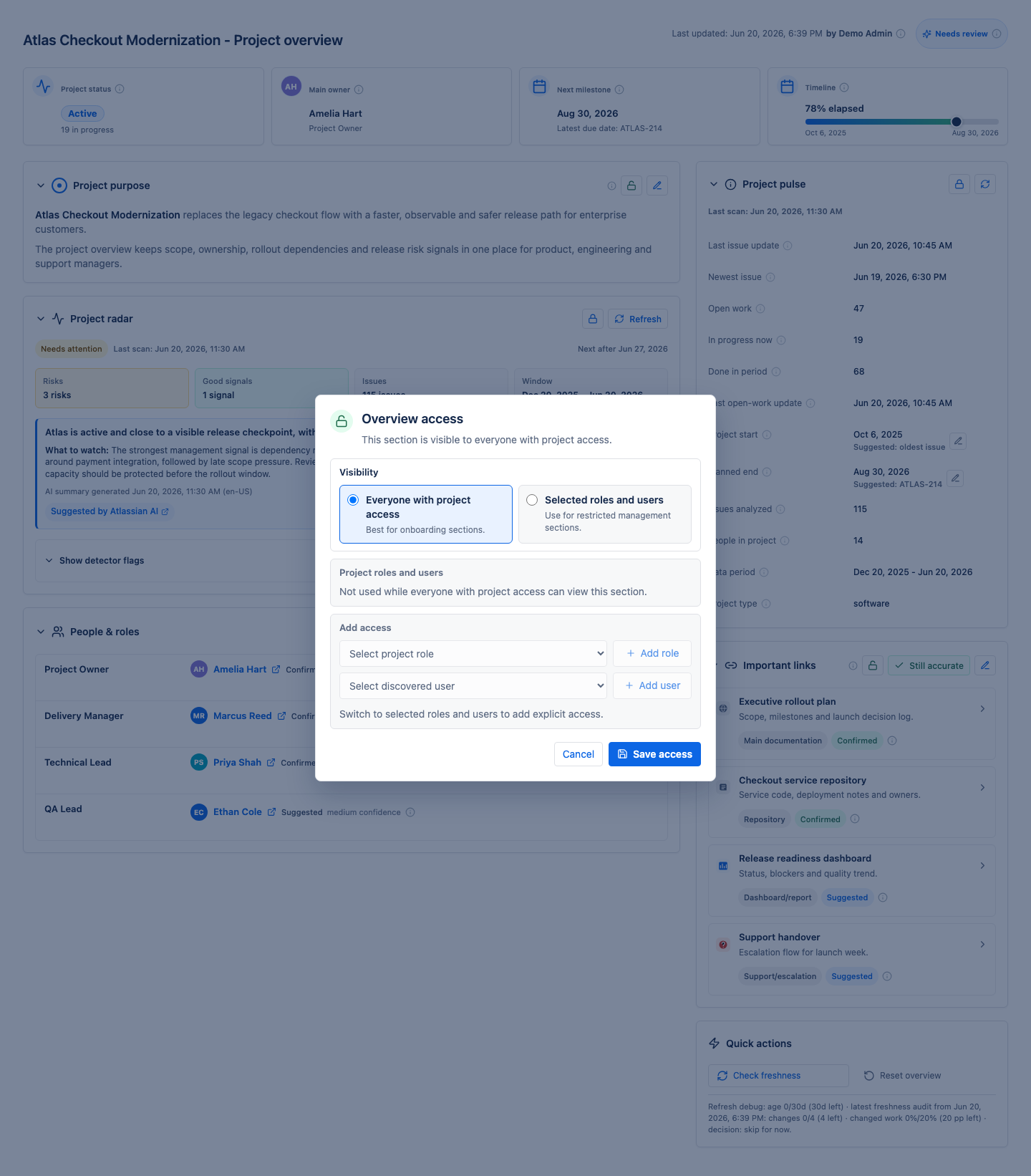
Task: Click info icon next to Last issue update
Action: click(x=788, y=246)
